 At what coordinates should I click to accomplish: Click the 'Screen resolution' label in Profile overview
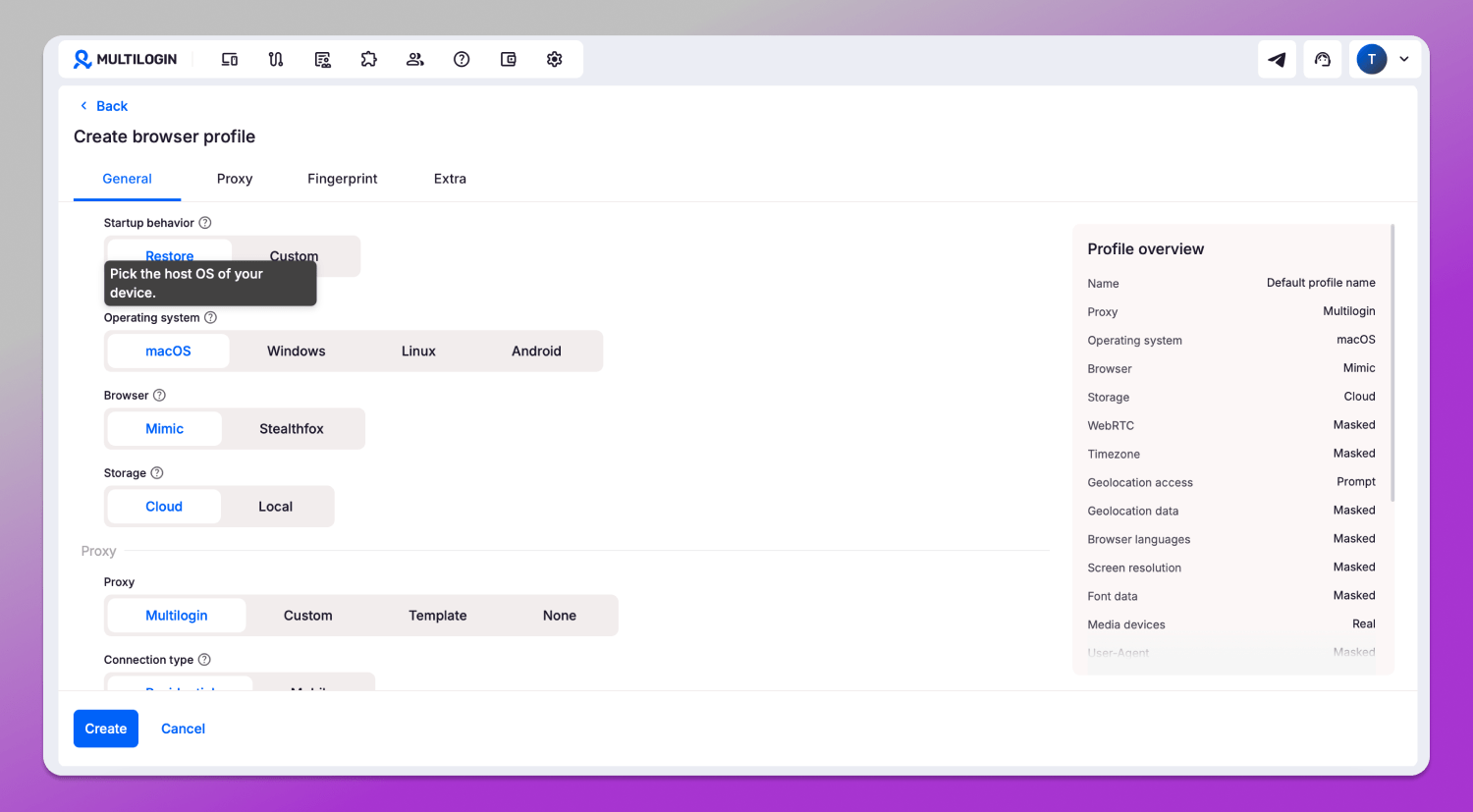tap(1134, 568)
